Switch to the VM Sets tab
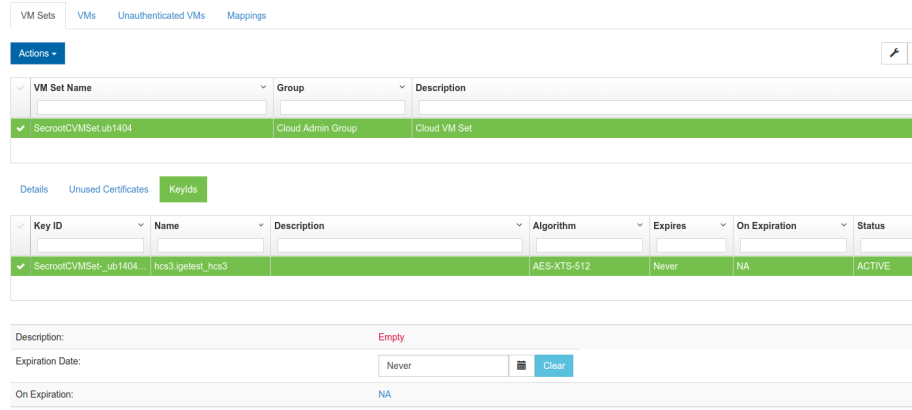The width and height of the screenshot is (912, 410). (x=38, y=16)
